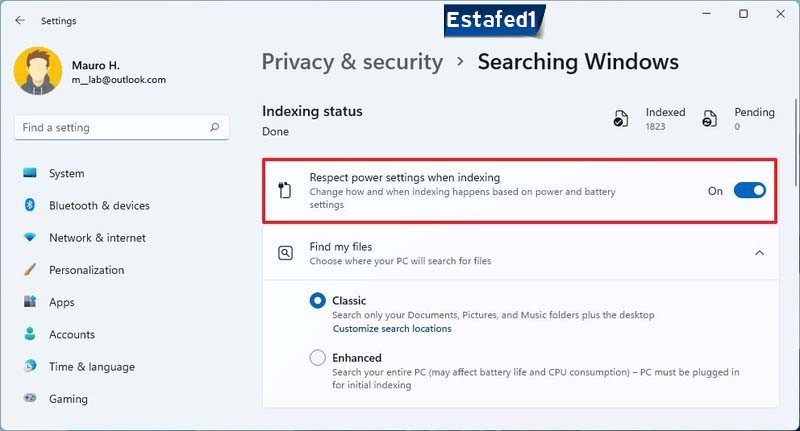Screen dimensions: 800x431
Task: Click the Find a setting search box
Action: 121,127
